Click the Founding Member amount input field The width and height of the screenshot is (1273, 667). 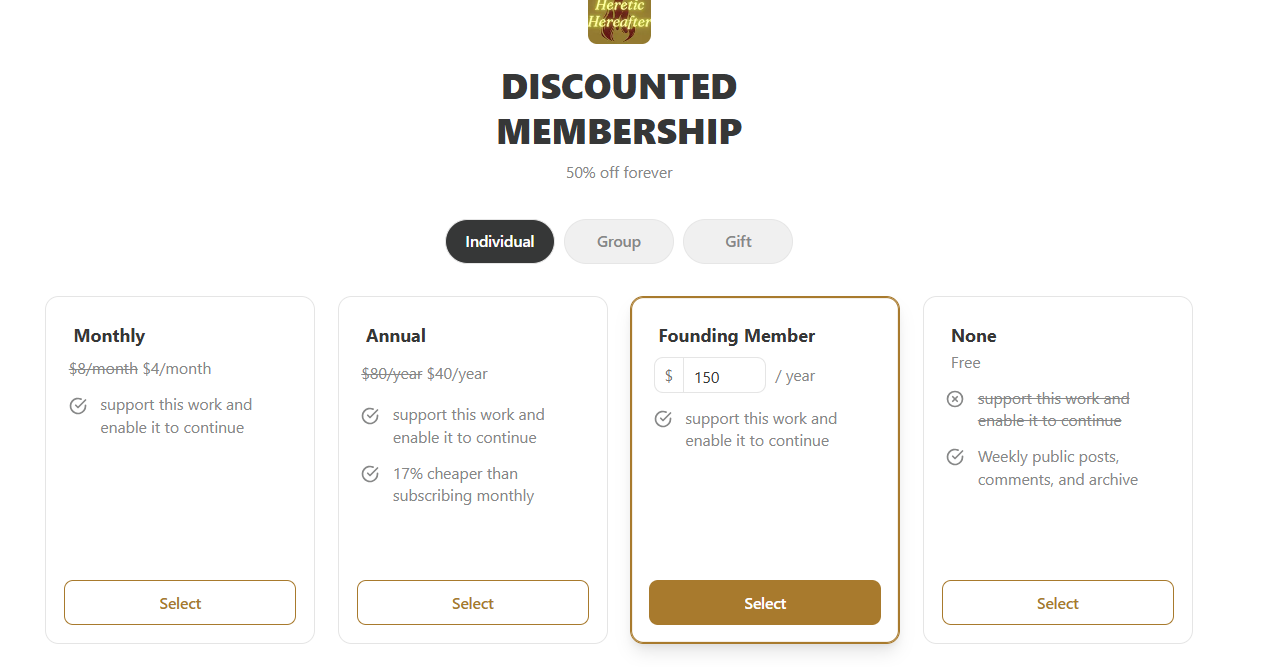724,376
